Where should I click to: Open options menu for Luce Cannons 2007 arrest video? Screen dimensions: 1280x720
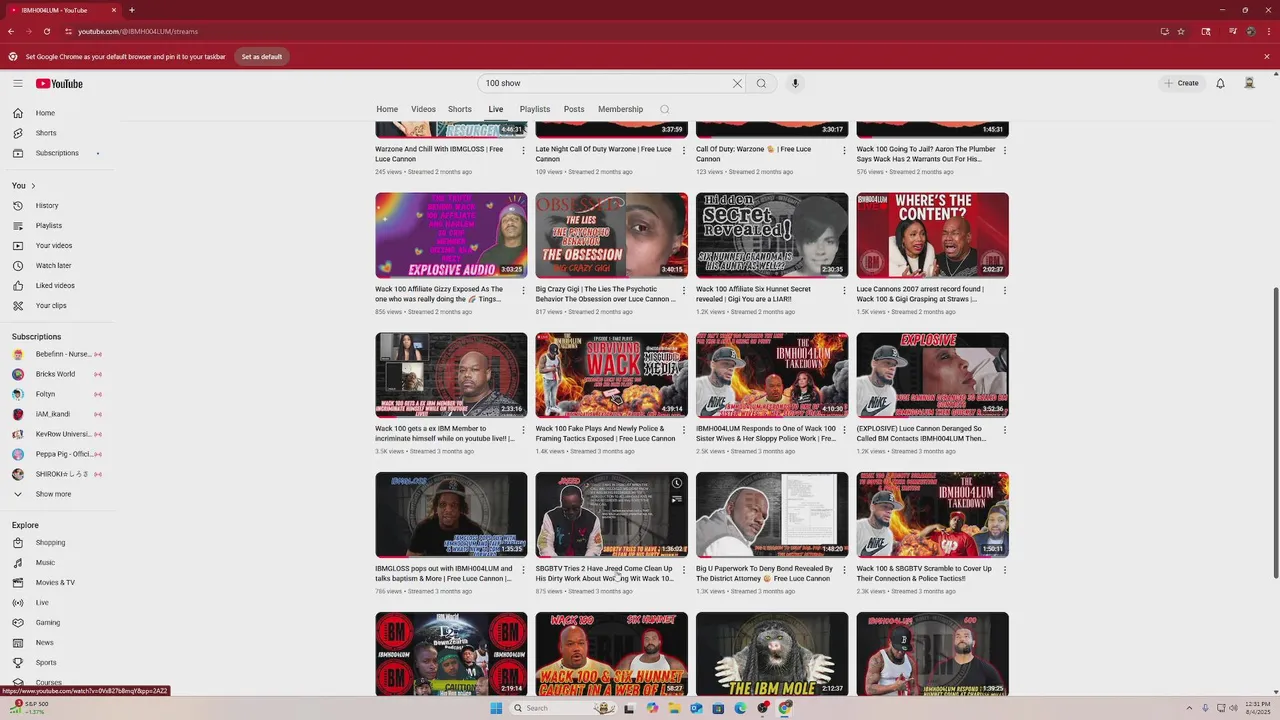pos(1004,290)
